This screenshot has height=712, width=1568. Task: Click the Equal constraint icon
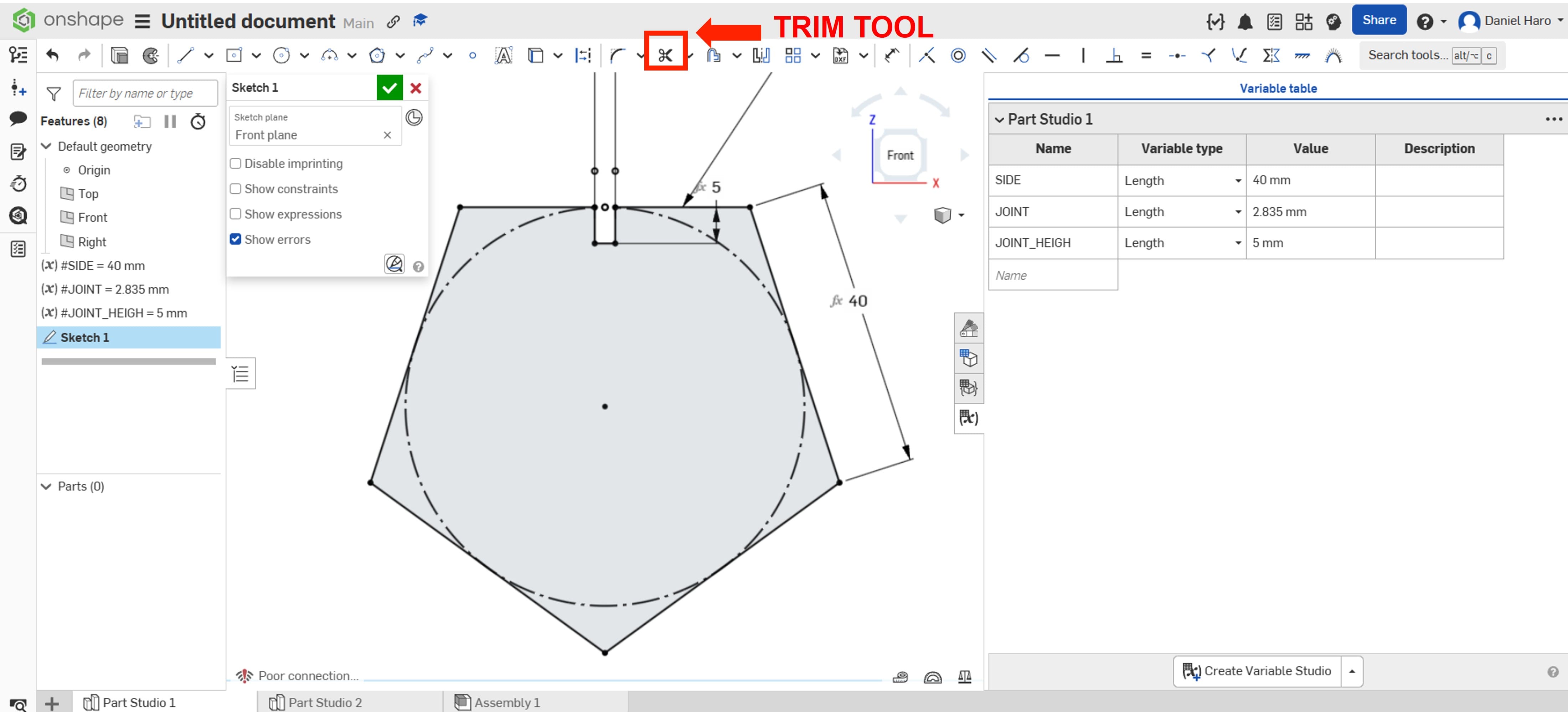pos(1146,56)
